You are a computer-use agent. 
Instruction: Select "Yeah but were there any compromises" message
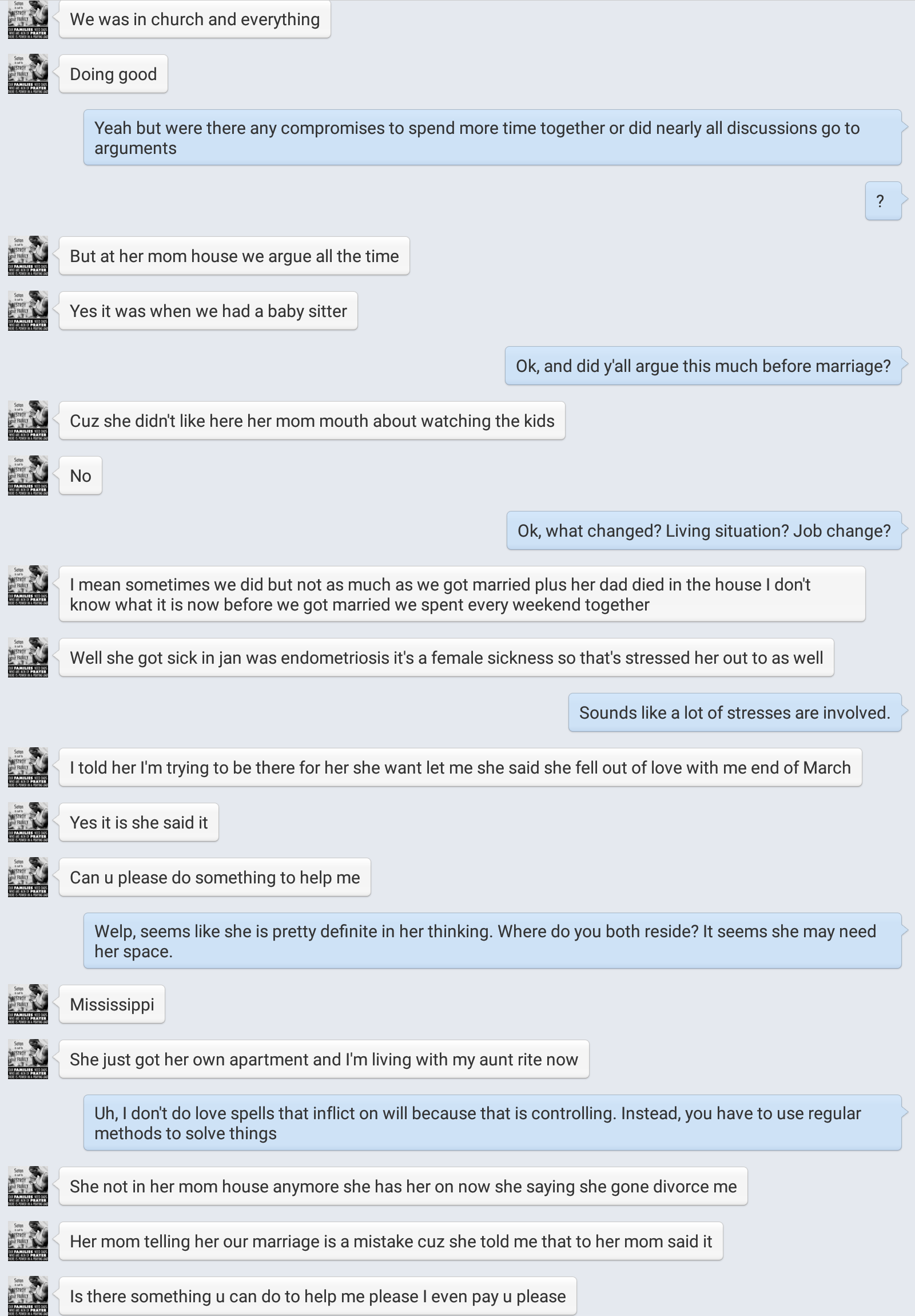(x=492, y=137)
